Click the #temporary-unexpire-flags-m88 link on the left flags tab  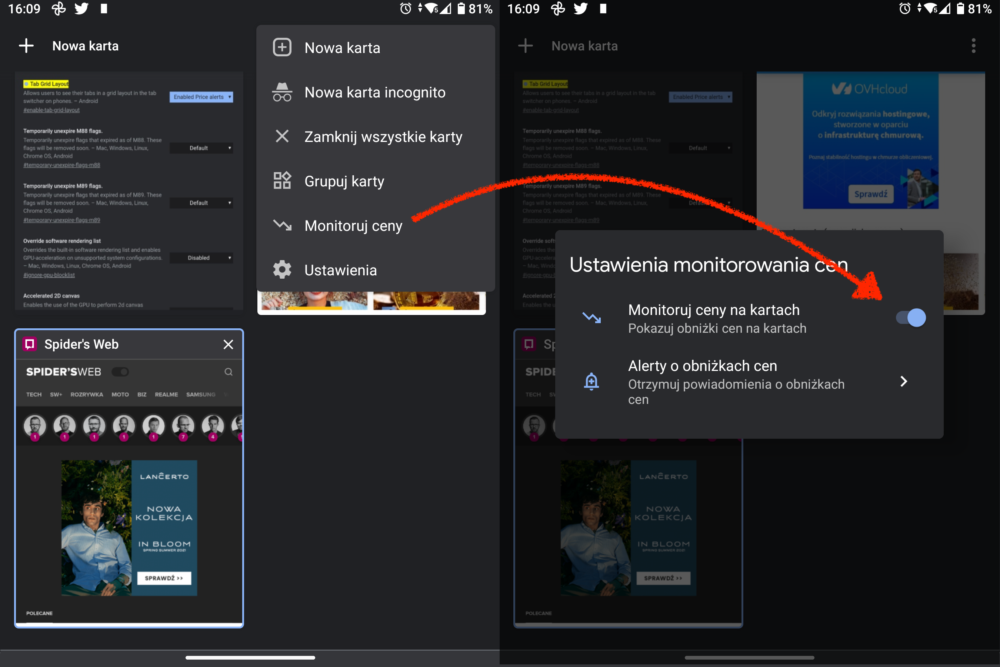[x=62, y=165]
